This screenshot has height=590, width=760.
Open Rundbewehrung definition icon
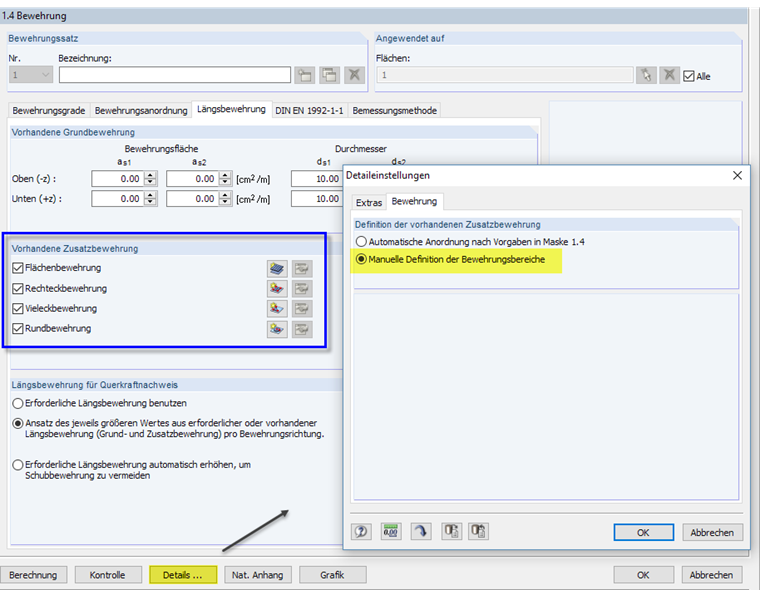[277, 329]
